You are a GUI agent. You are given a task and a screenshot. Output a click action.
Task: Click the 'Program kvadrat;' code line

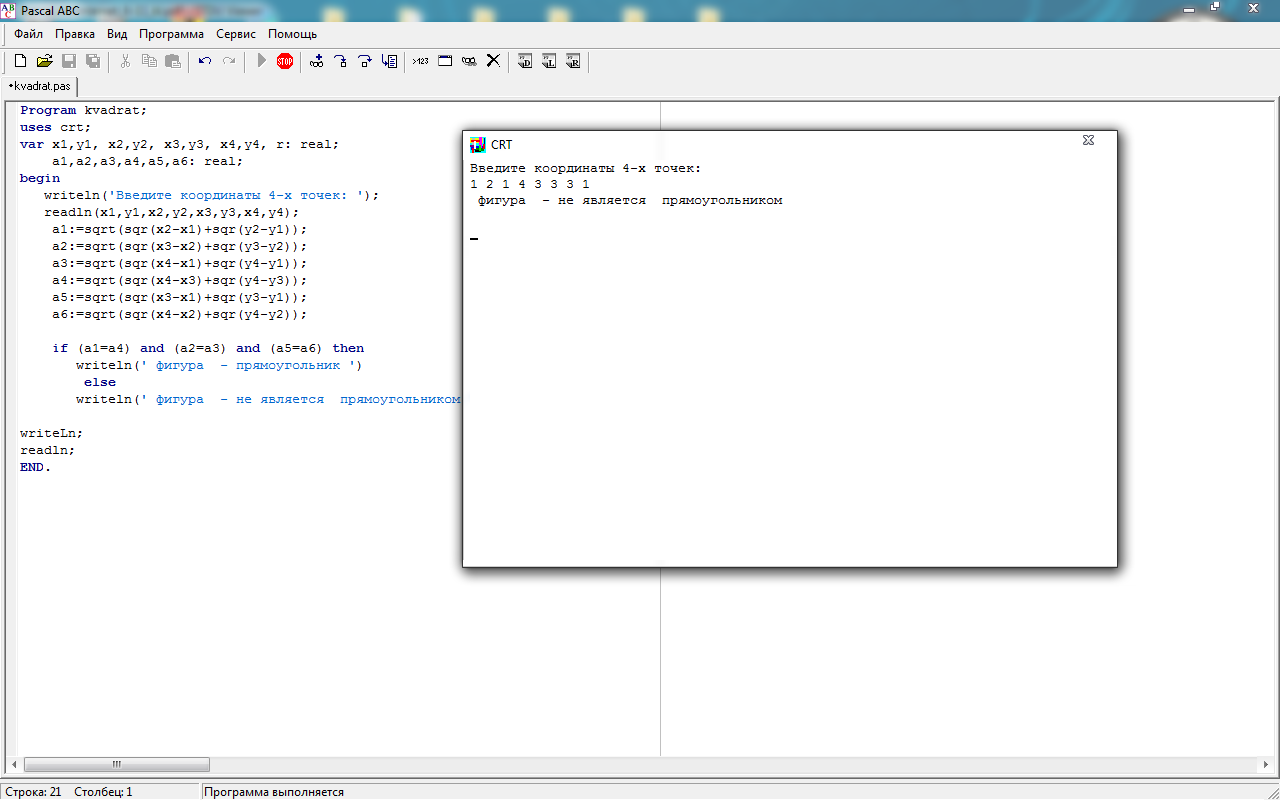84,110
